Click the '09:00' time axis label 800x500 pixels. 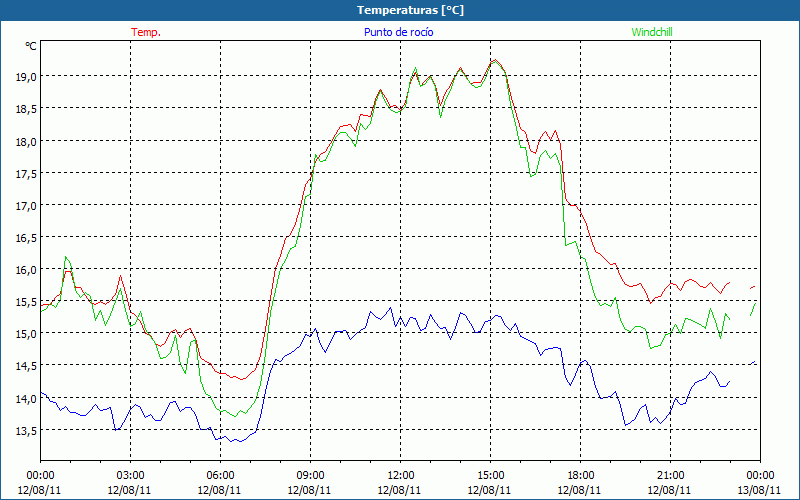(310, 476)
